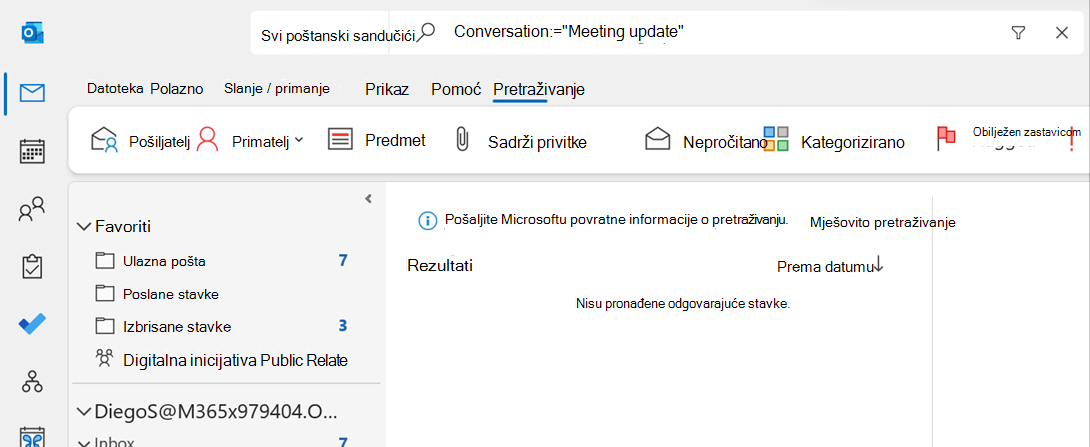Filter by Kategorizirano categories
Screen dimensions: 1090x447
coord(833,141)
